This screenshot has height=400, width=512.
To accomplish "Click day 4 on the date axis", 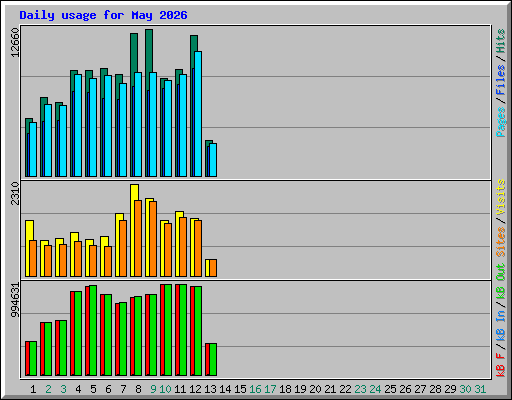I will tap(78, 389).
